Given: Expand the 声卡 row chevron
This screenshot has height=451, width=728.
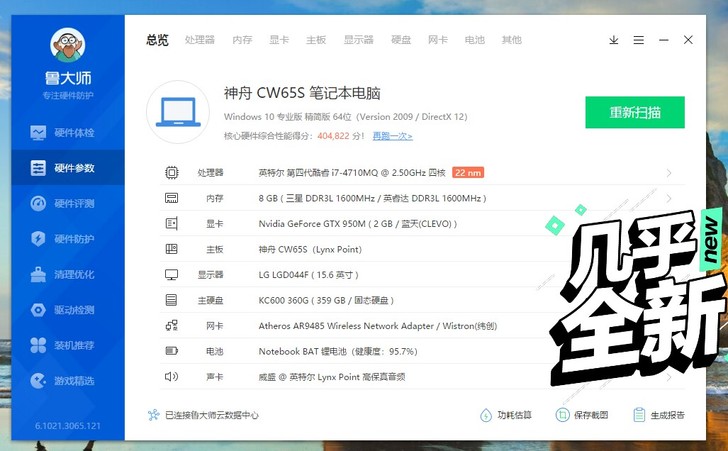Looking at the screenshot, I should click(x=669, y=377).
